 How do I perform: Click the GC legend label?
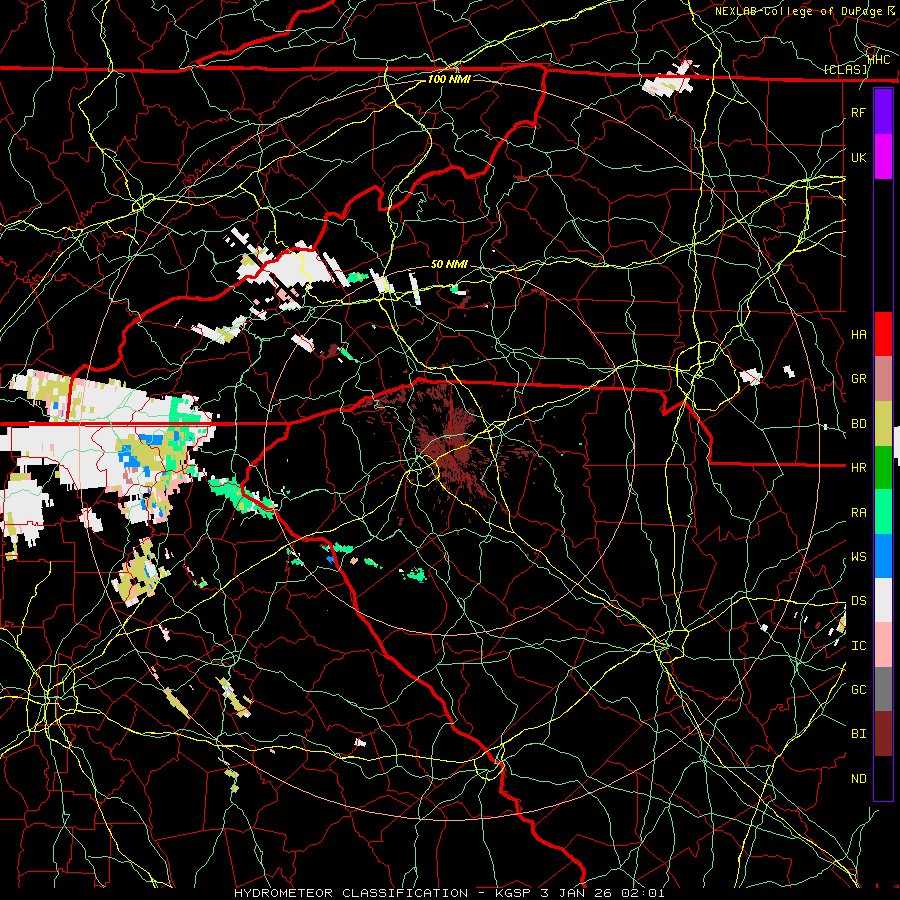pyautogui.click(x=858, y=690)
